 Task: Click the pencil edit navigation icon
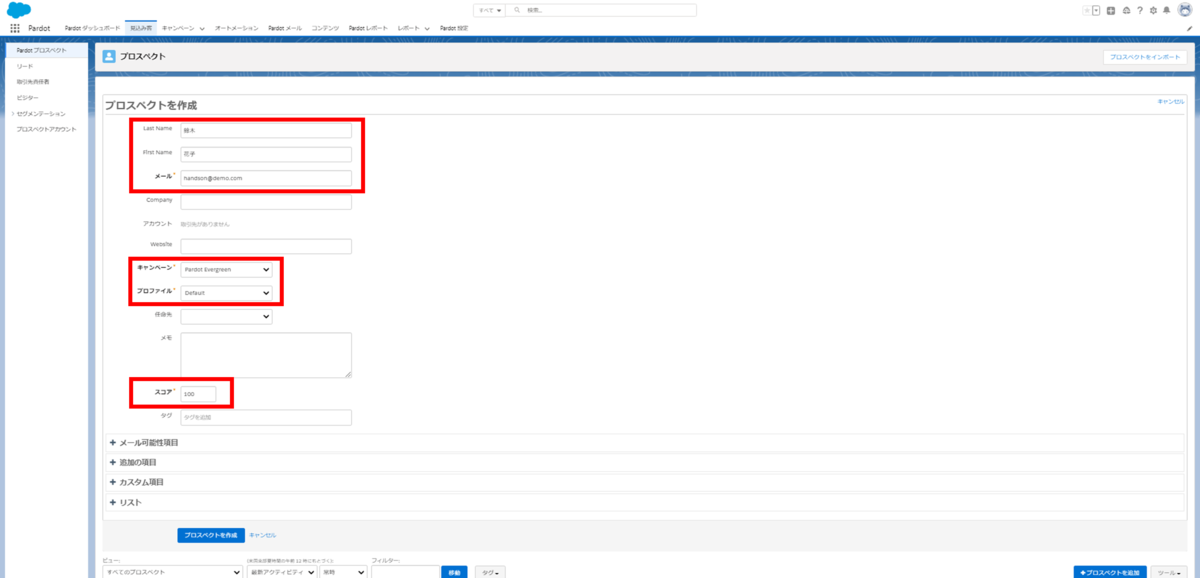[1189, 28]
